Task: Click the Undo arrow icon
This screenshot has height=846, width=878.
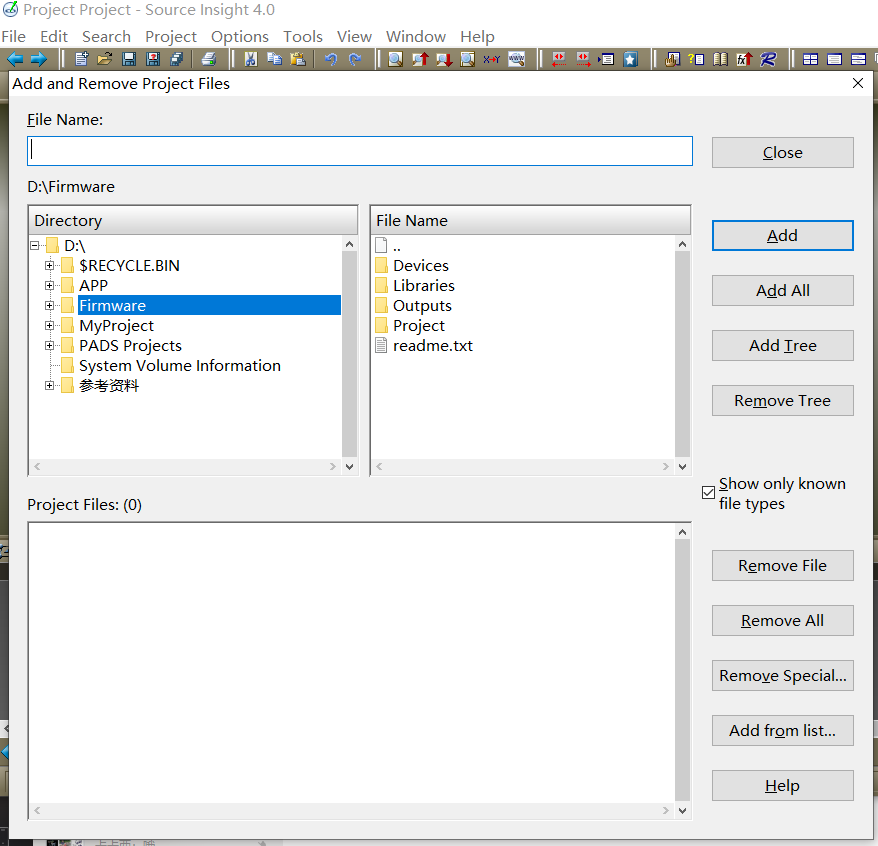Action: tap(330, 59)
